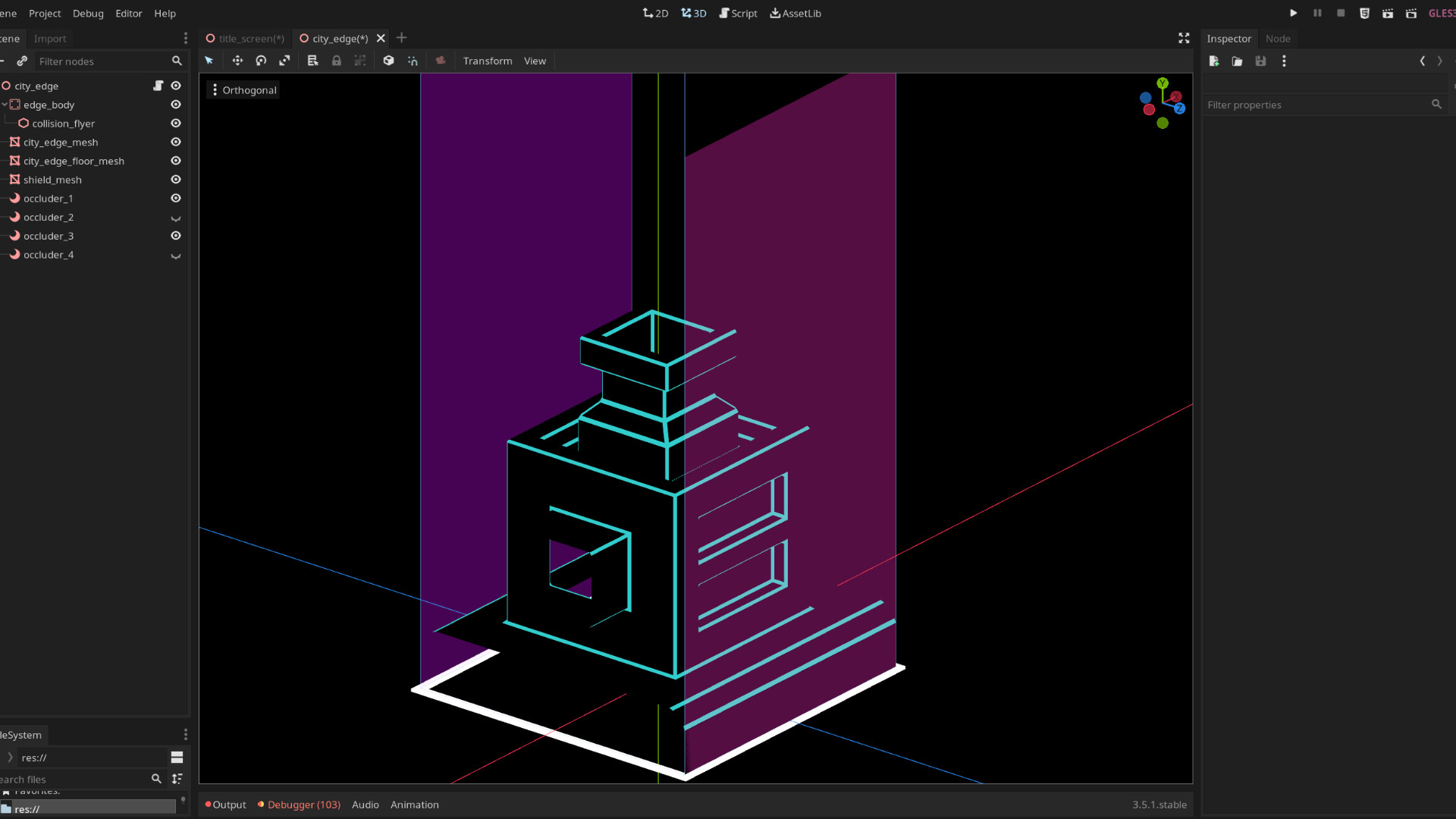Select the Rotate tool in the 3D toolbar
The width and height of the screenshot is (1456, 819).
point(261,61)
